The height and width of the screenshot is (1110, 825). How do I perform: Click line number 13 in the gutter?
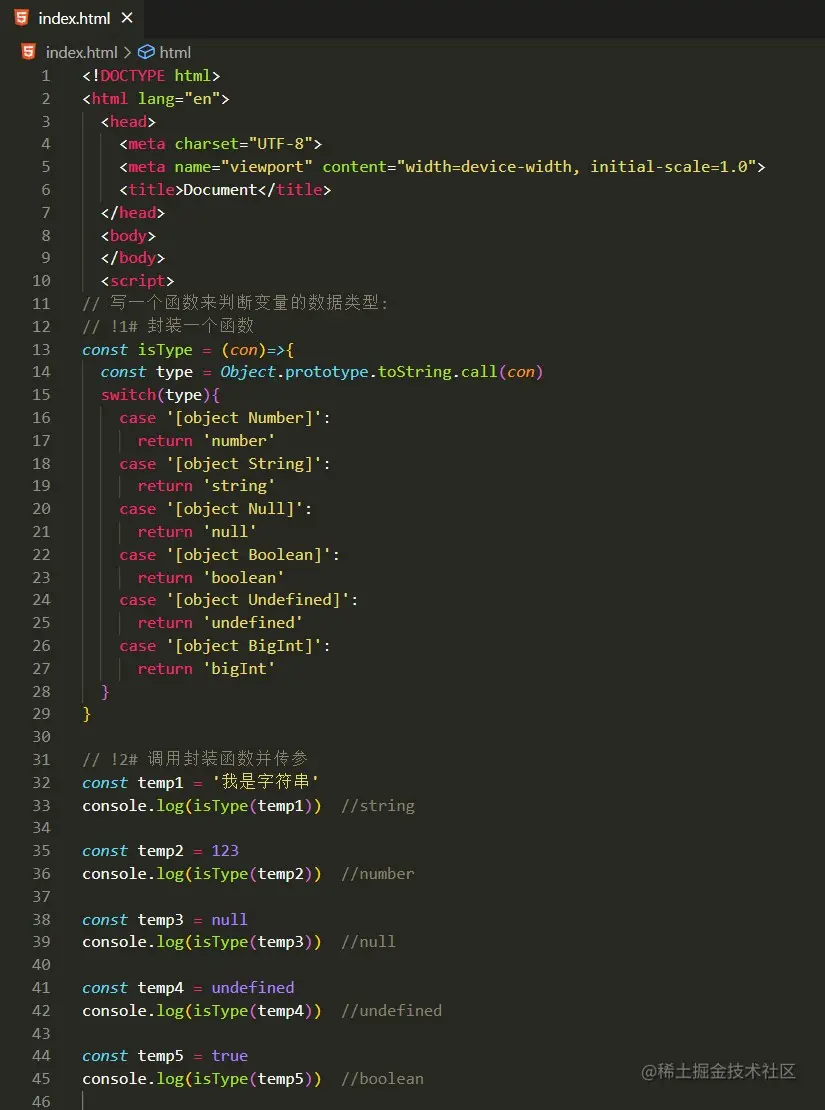pyautogui.click(x=42, y=349)
